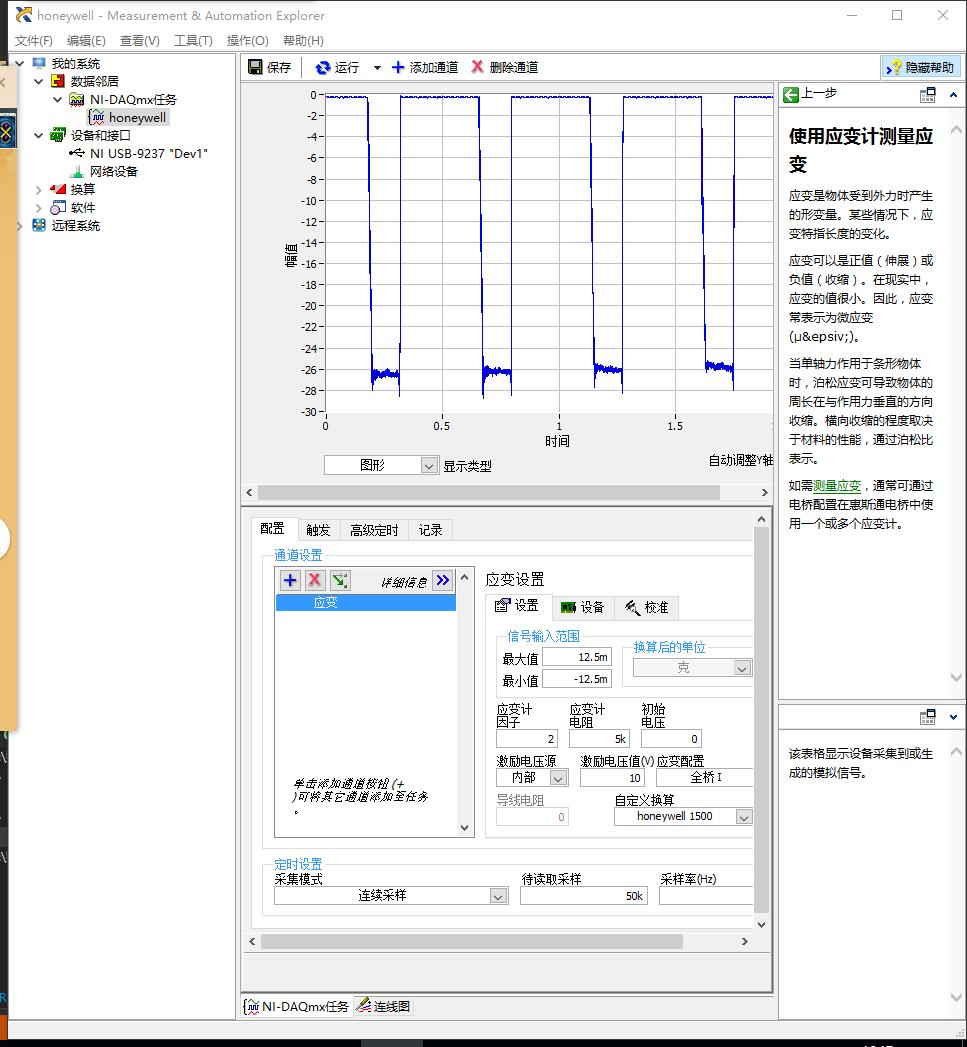Click the green arrow icon in 通道设置
967x1047 pixels.
339,580
